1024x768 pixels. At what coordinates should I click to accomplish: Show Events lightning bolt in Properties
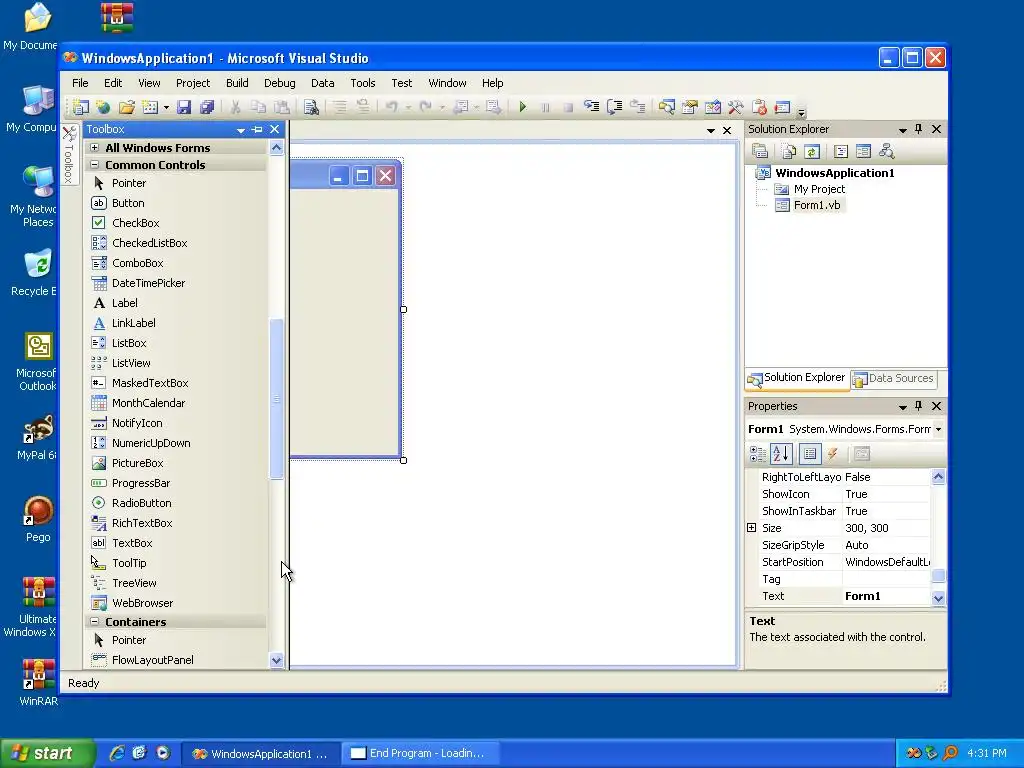pyautogui.click(x=833, y=454)
